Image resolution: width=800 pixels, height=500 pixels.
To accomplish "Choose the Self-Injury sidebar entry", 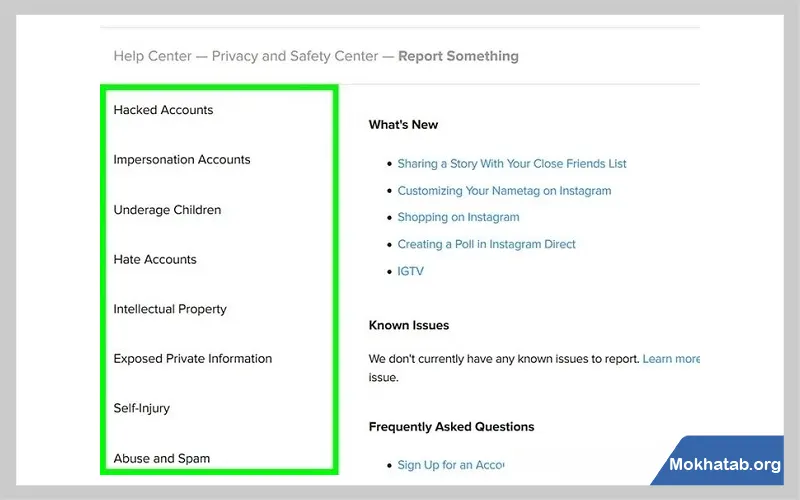I will tap(143, 408).
